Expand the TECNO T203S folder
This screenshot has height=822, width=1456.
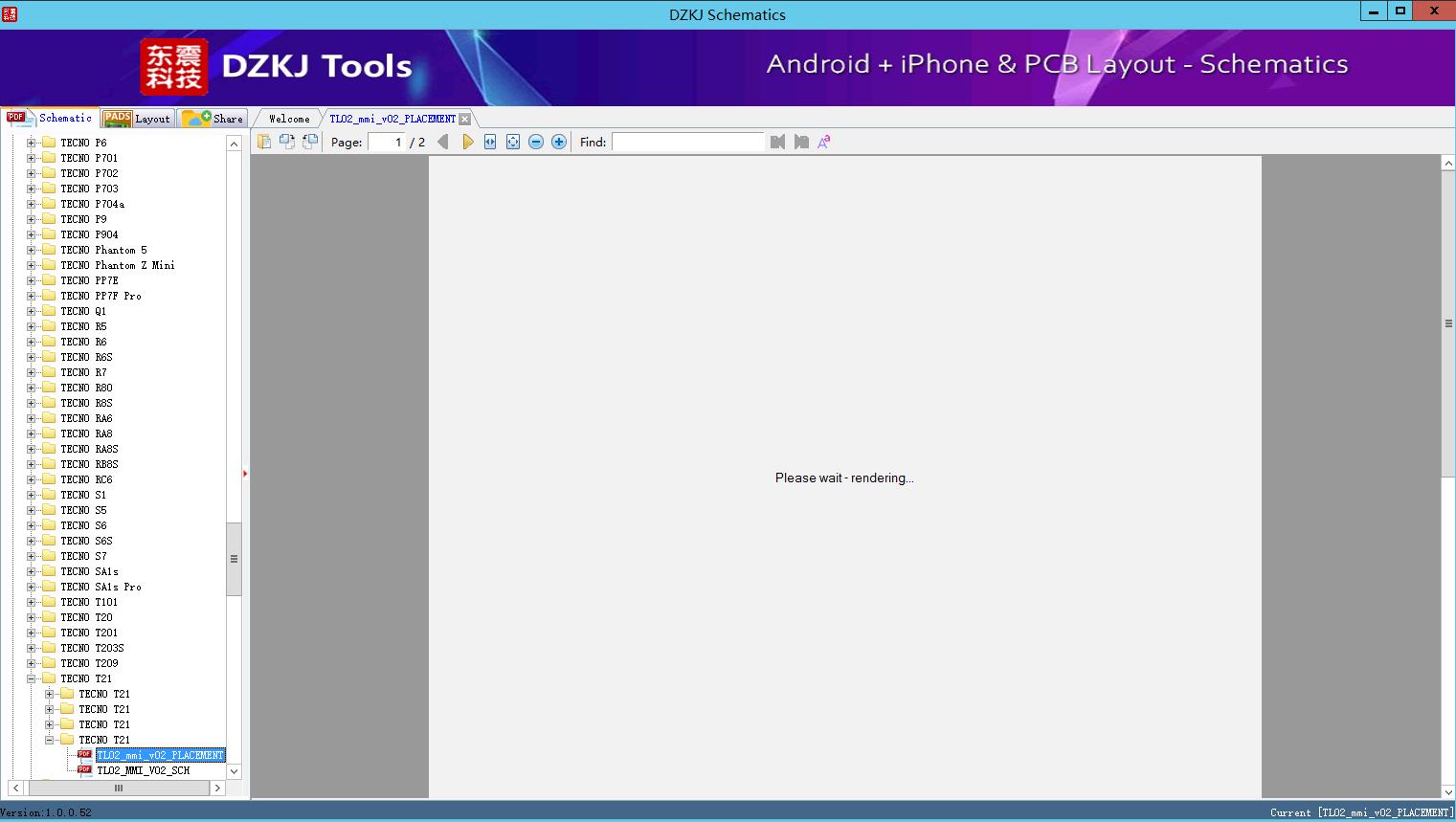tap(31, 648)
